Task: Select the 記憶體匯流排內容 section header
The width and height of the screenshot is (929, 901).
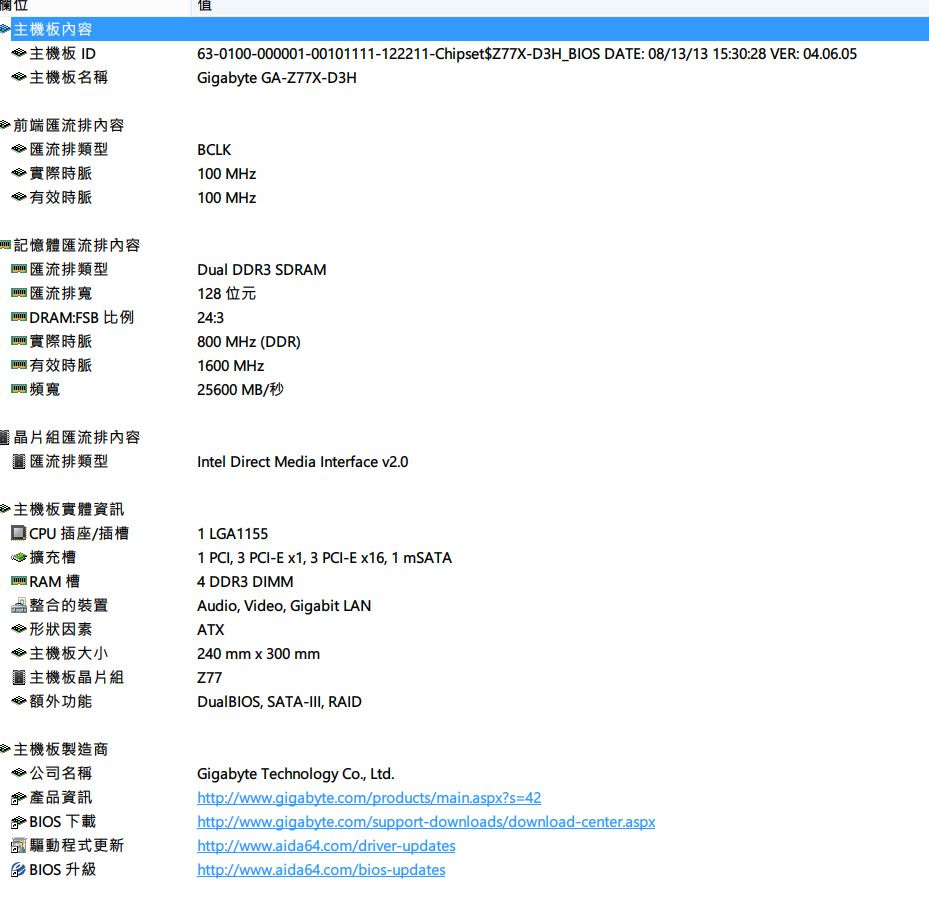Action: click(x=77, y=245)
